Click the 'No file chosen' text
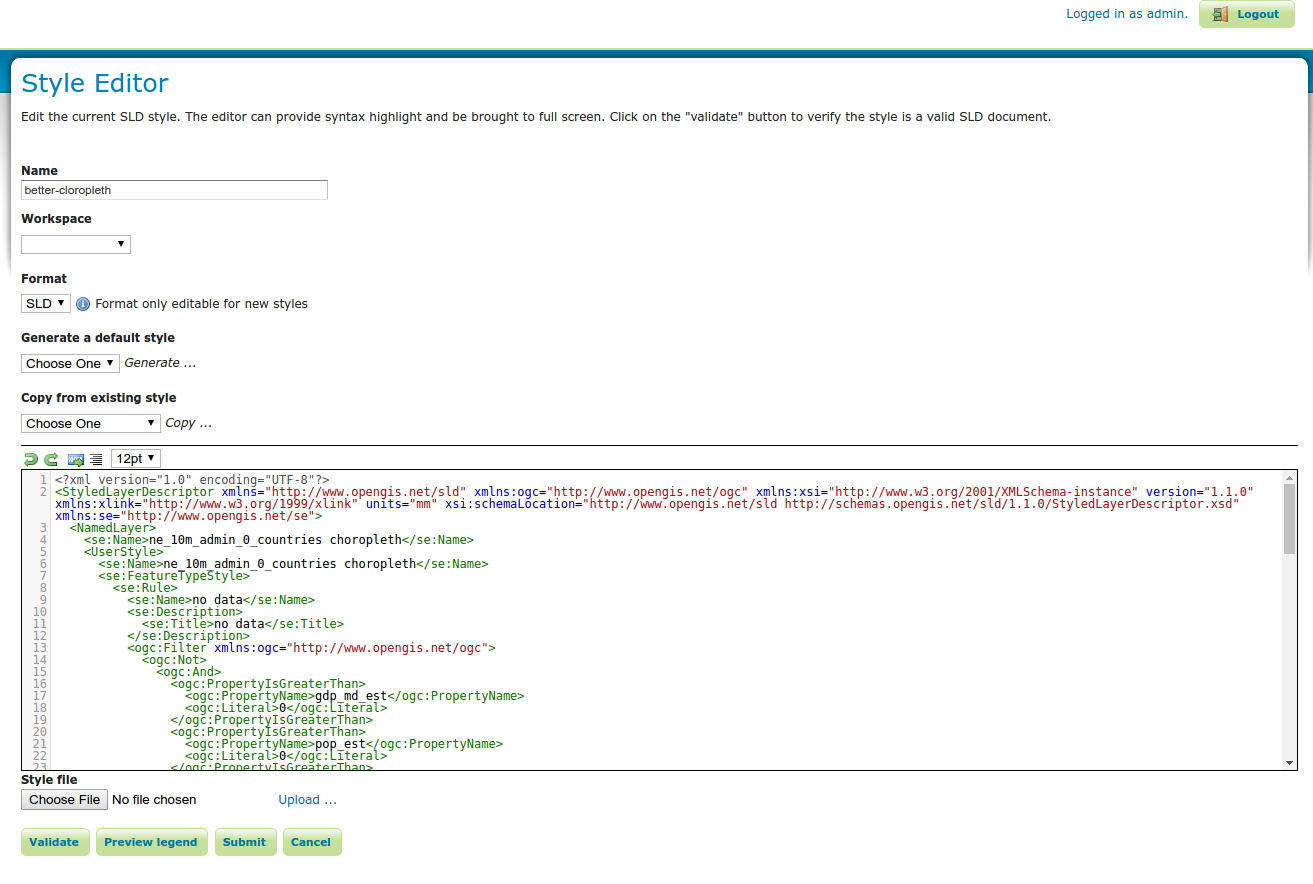The image size is (1313, 884). tap(154, 799)
